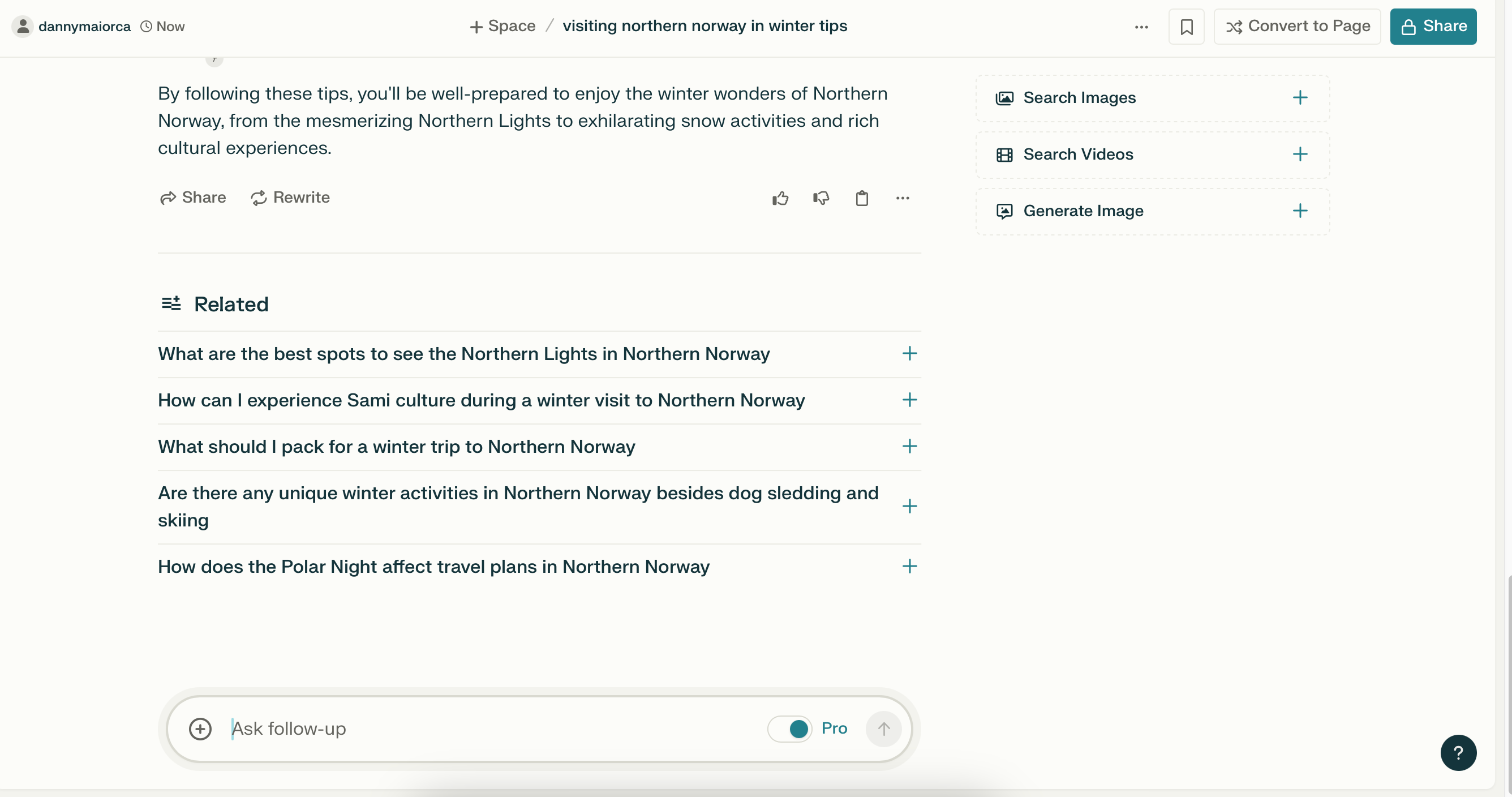Click the Search Images picture icon

coord(1004,98)
